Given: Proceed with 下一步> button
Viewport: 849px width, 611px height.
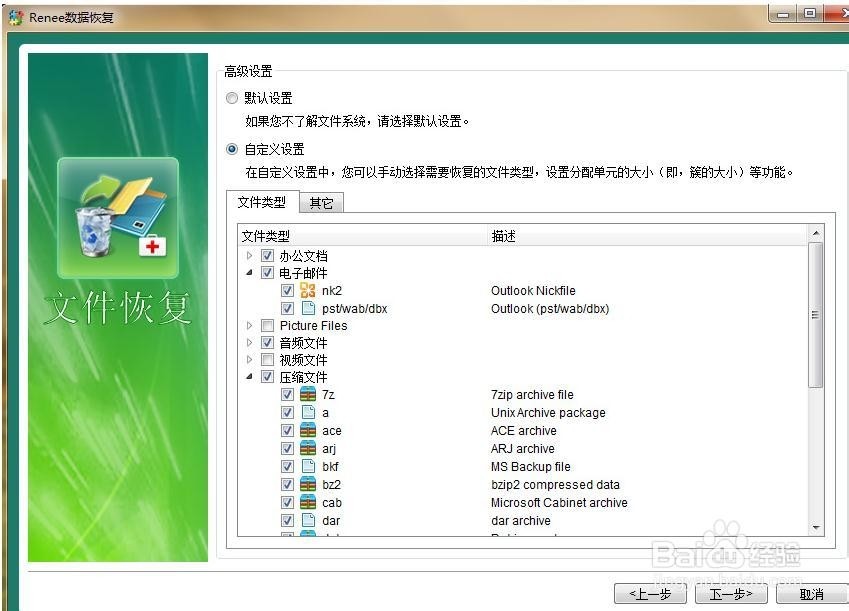Looking at the screenshot, I should [731, 594].
